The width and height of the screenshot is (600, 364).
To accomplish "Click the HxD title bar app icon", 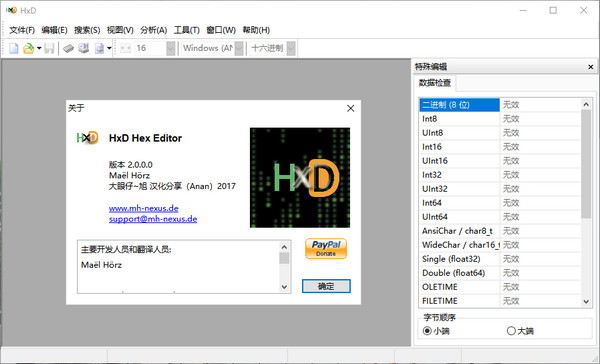I will point(11,10).
